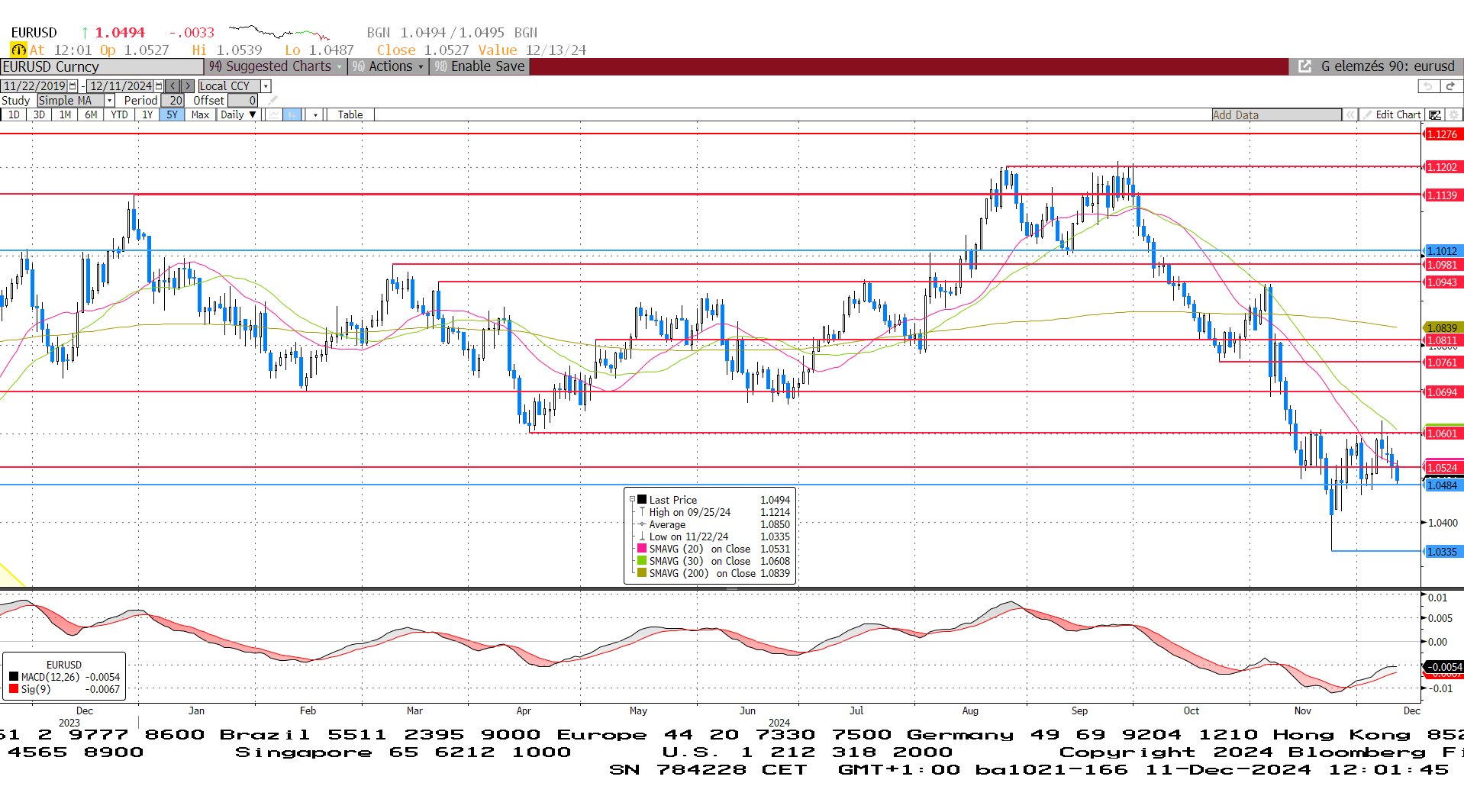This screenshot has height=812, width=1464.
Task: Click the SMAVG (200) olive color swatch
Action: tap(642, 573)
